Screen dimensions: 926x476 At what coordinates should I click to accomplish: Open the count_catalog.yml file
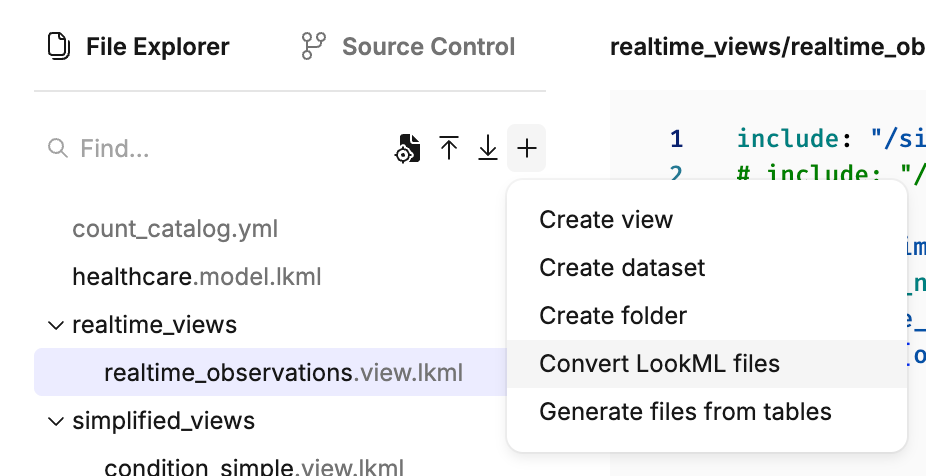(175, 229)
